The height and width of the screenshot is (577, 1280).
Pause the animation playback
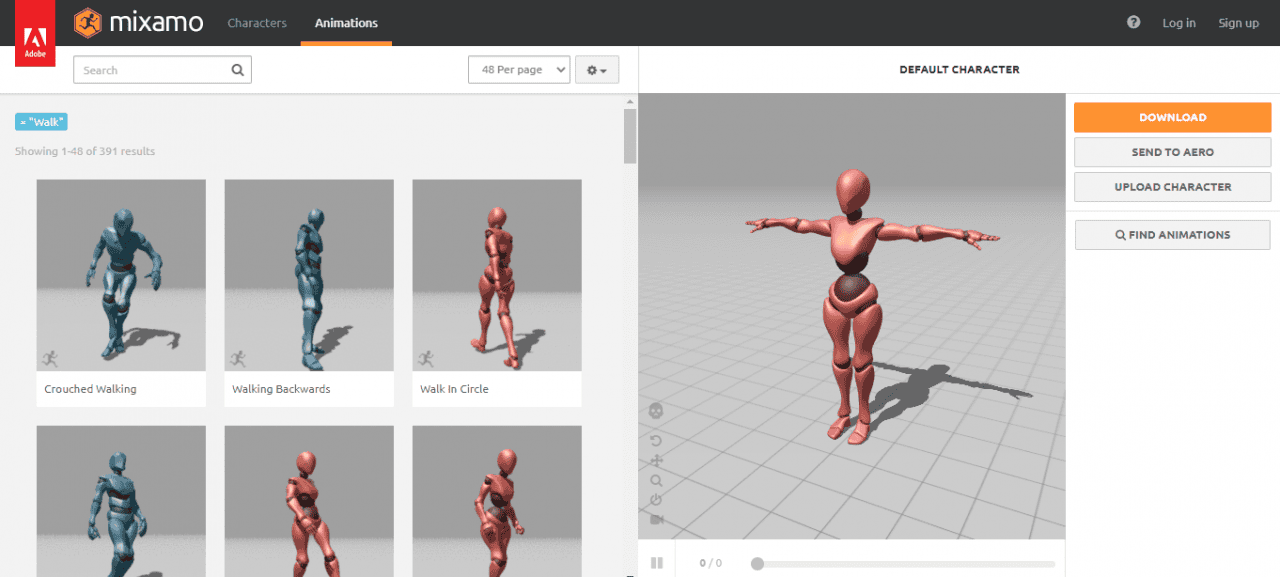click(657, 562)
